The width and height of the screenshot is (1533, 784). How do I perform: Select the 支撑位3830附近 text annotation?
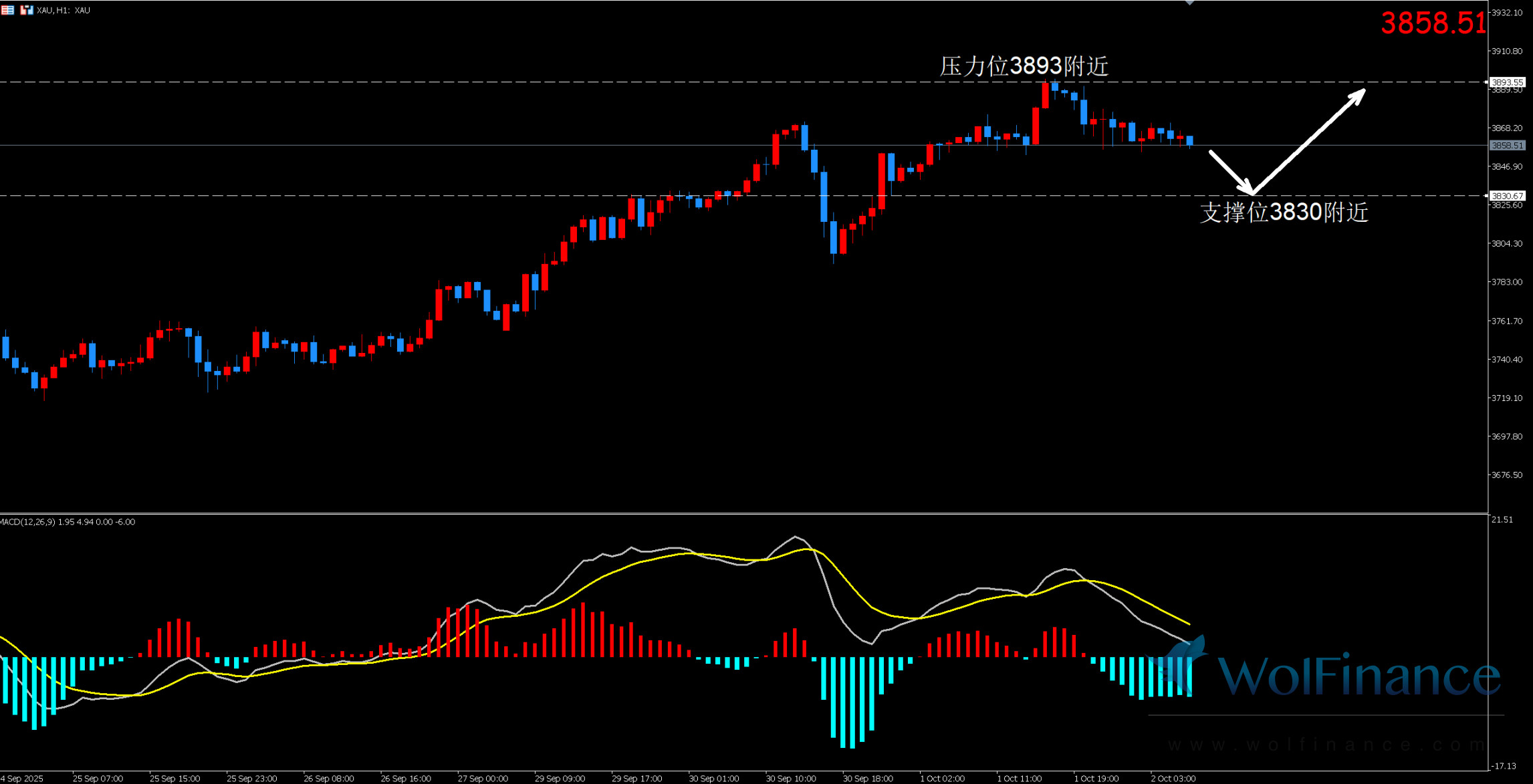click(x=1284, y=213)
